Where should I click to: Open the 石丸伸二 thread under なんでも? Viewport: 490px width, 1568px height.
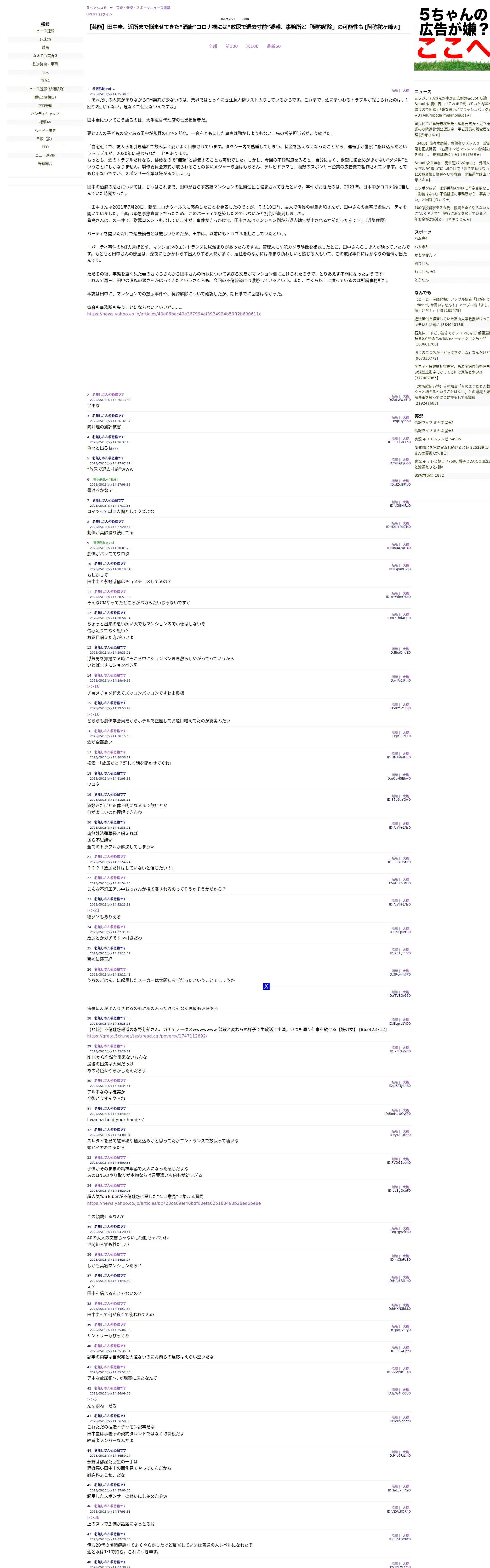coord(452,338)
